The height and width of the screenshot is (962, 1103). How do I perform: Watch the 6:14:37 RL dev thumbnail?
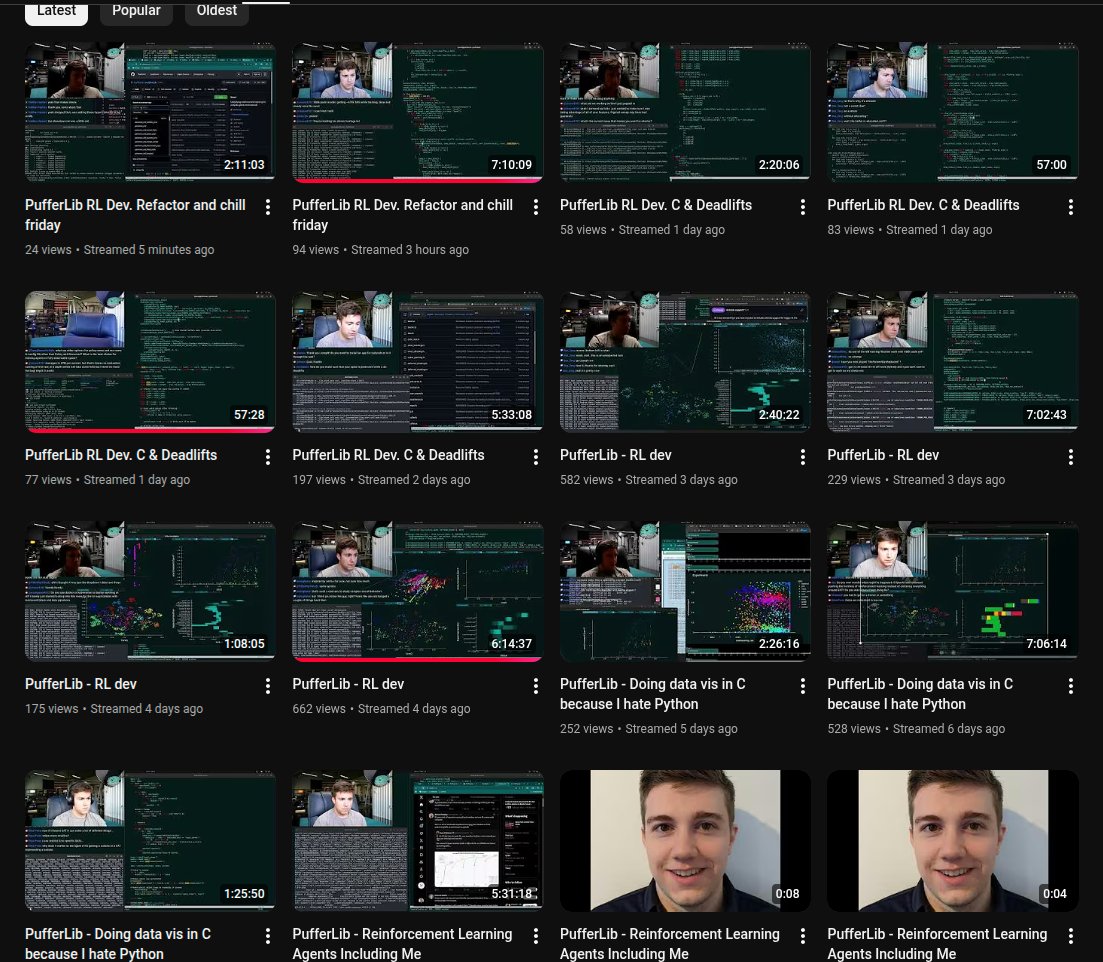click(x=418, y=591)
